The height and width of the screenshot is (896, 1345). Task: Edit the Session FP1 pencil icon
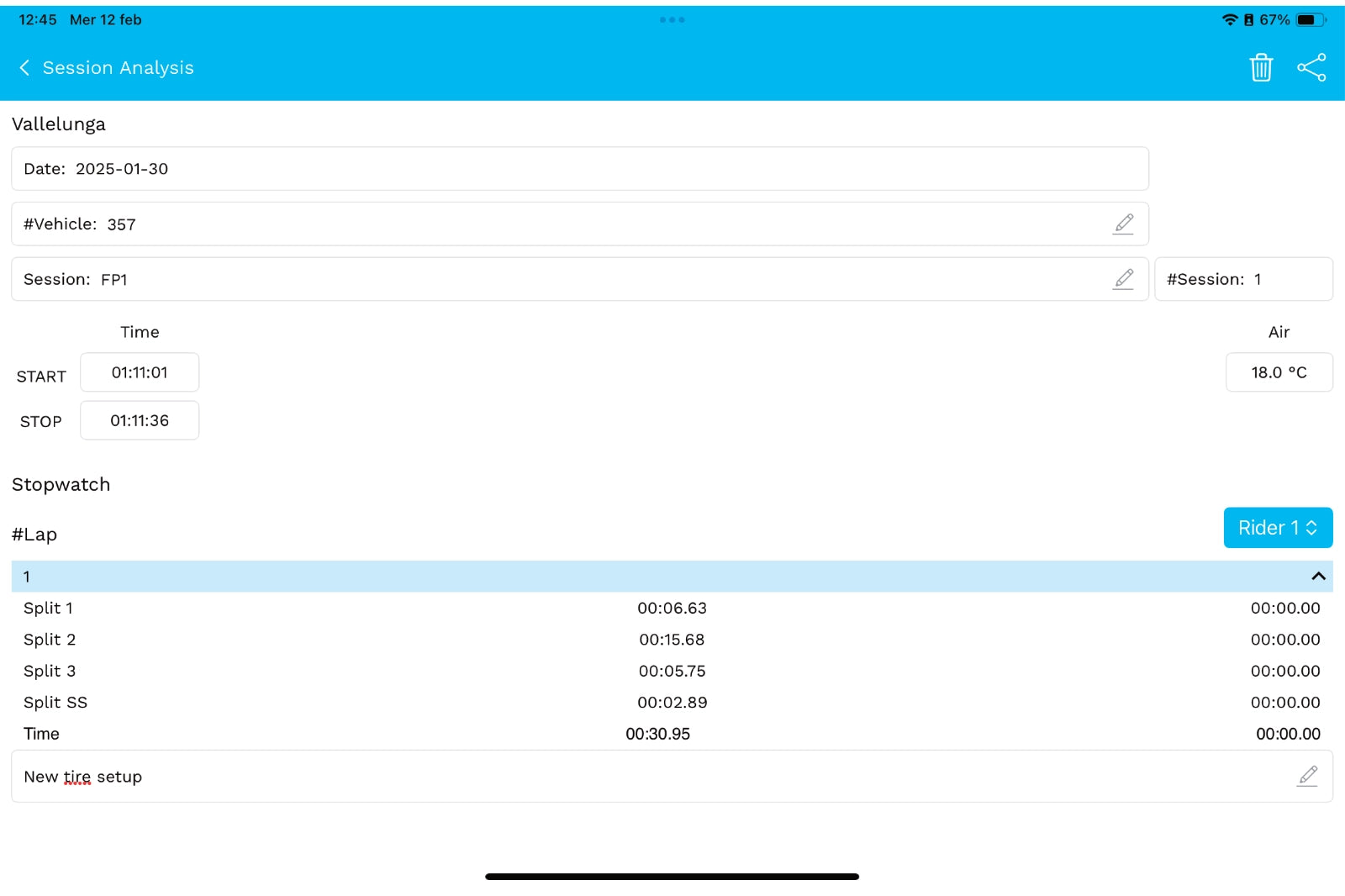point(1124,279)
